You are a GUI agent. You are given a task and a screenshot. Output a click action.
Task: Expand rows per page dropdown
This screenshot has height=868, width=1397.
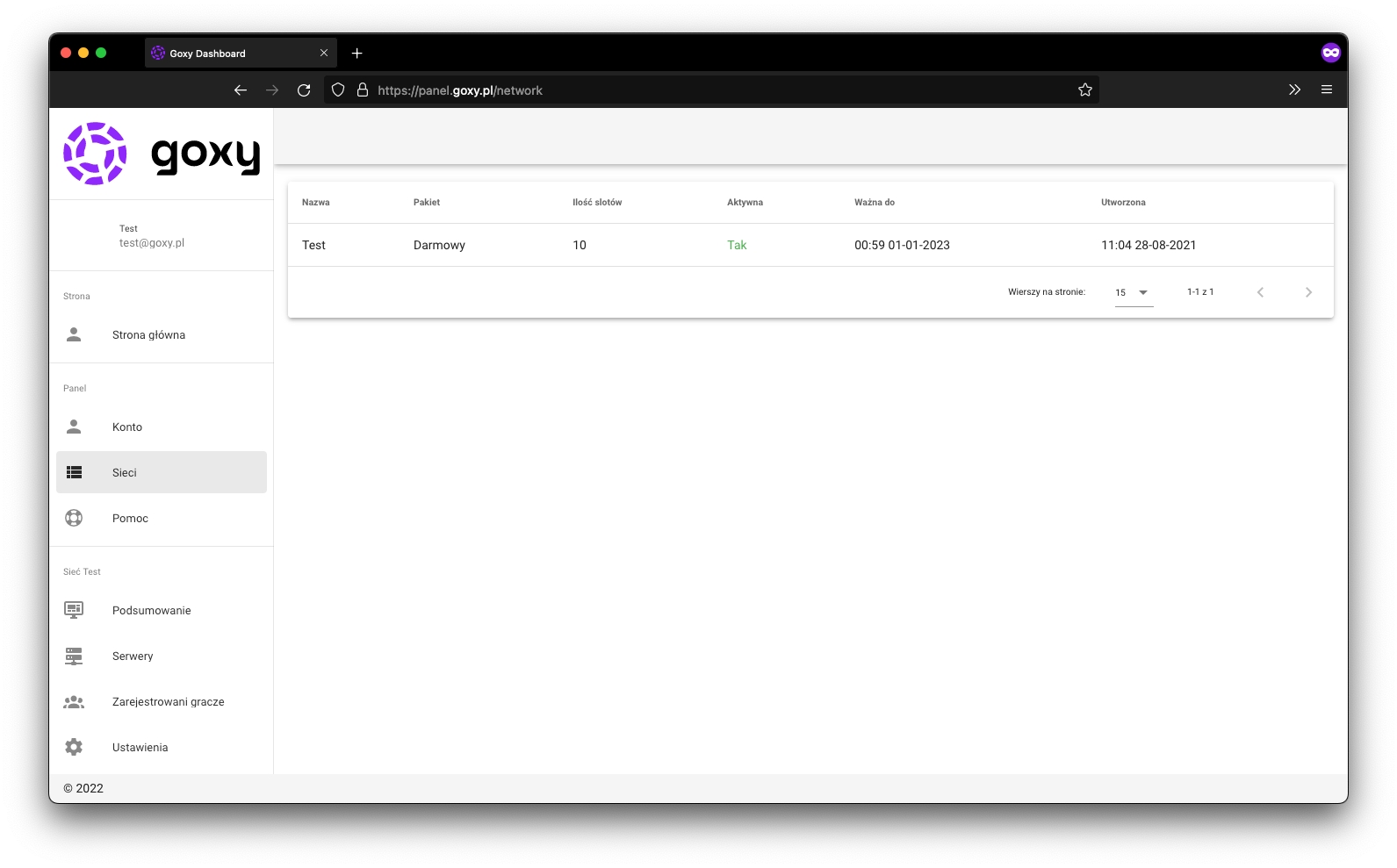click(1134, 292)
